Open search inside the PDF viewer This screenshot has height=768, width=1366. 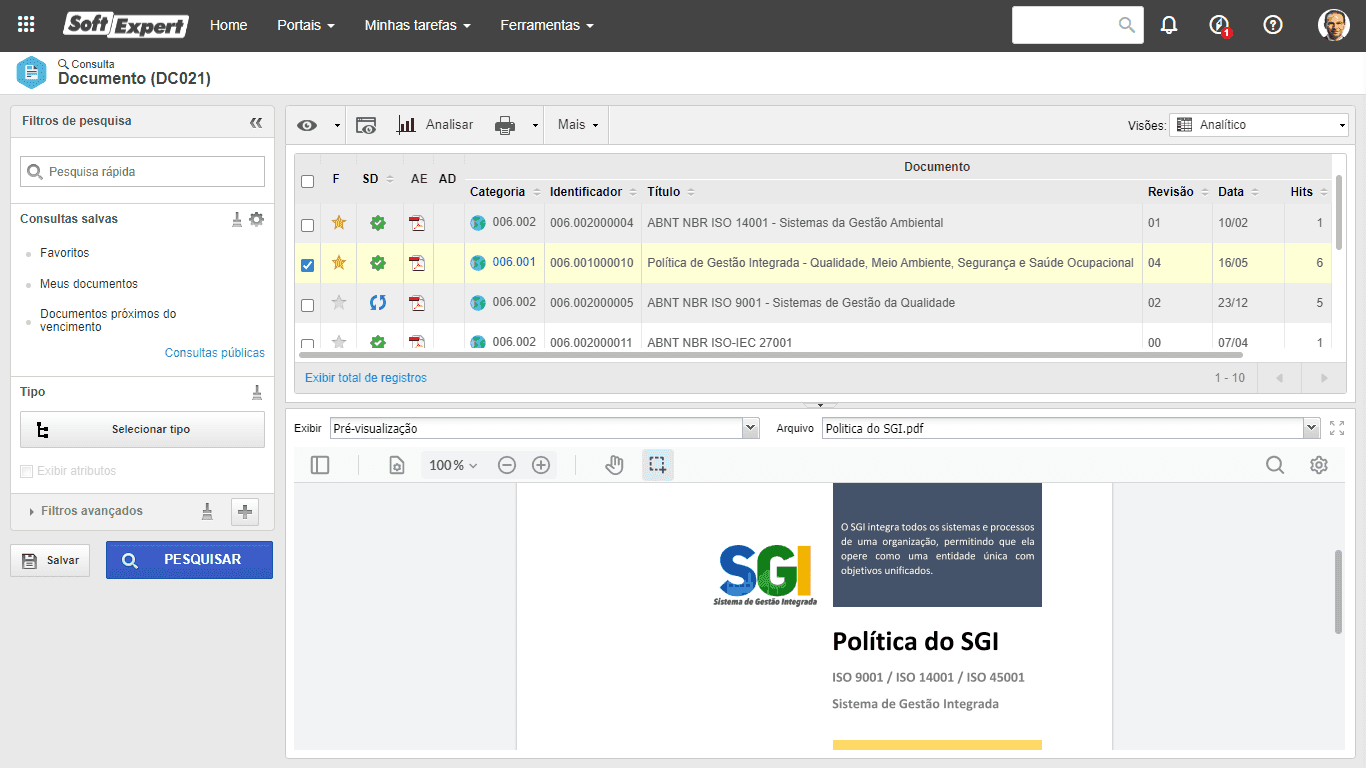pyautogui.click(x=1275, y=465)
